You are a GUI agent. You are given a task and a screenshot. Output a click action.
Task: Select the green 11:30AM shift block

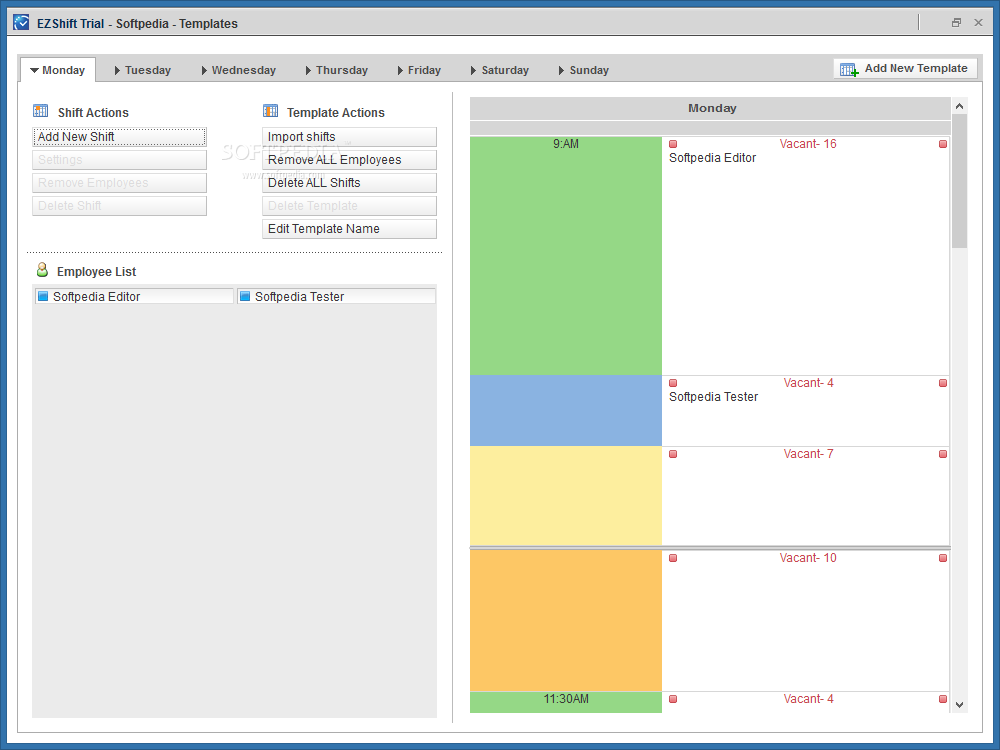(x=566, y=702)
